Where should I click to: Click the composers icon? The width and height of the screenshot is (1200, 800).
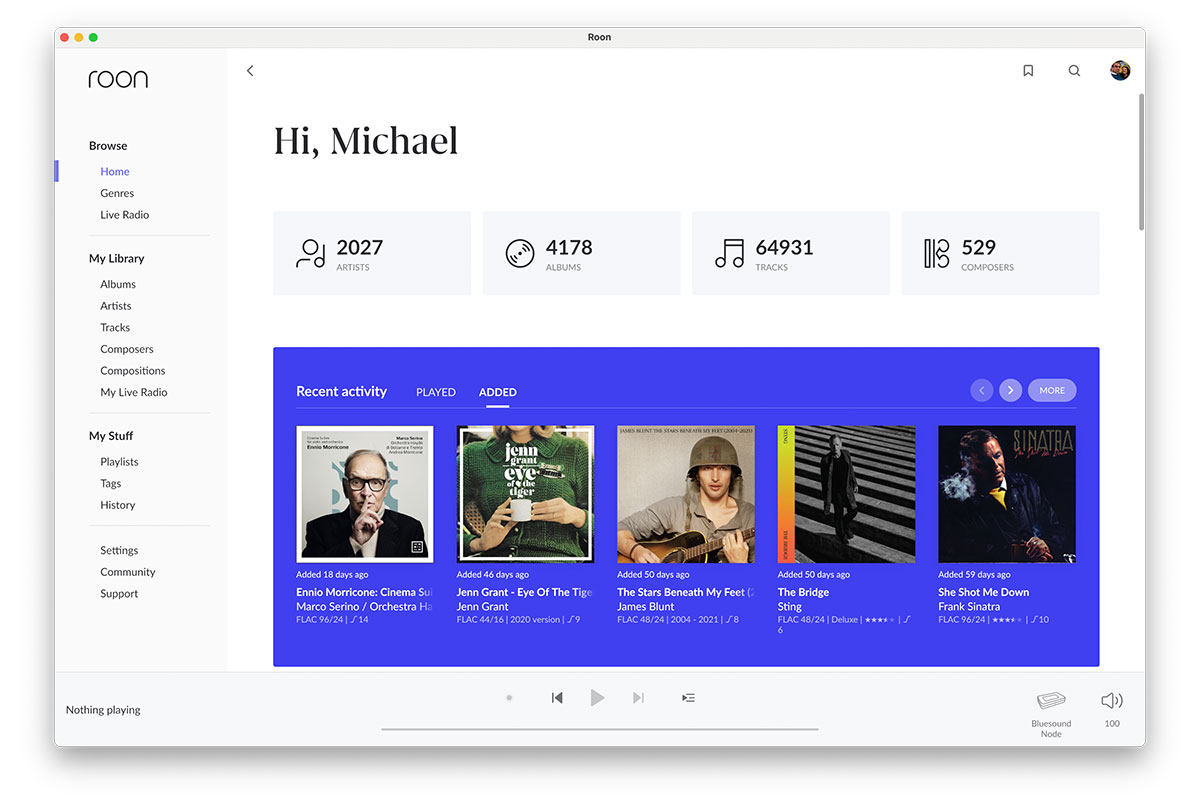(937, 253)
